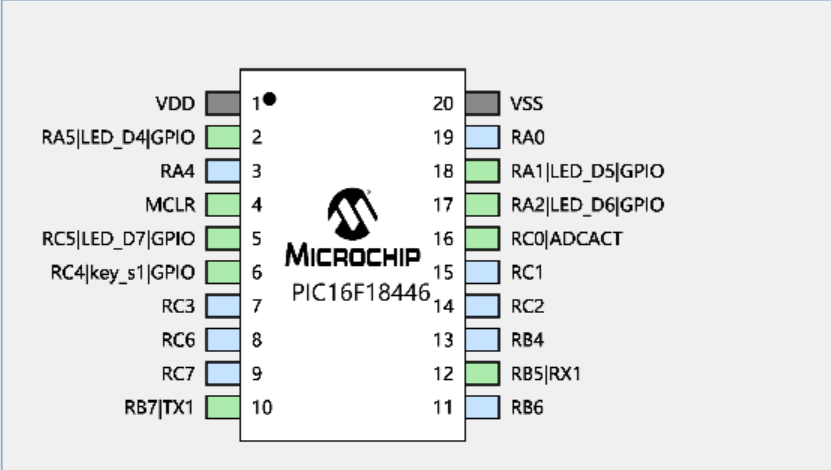This screenshot has height=470, width=831.
Task: Click the pin 1 orientation dot
Action: click(x=269, y=99)
